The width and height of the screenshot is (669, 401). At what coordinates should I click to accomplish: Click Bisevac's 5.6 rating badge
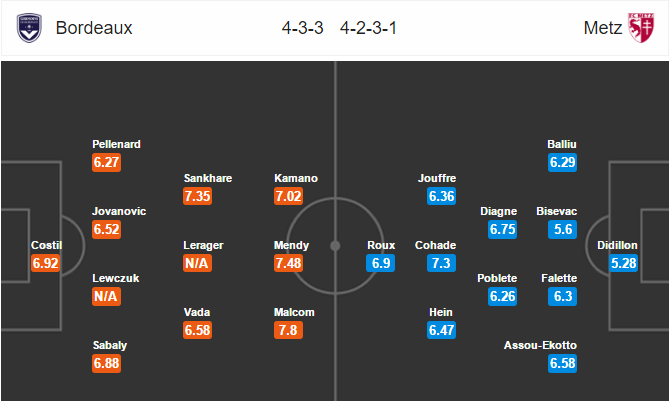562,229
